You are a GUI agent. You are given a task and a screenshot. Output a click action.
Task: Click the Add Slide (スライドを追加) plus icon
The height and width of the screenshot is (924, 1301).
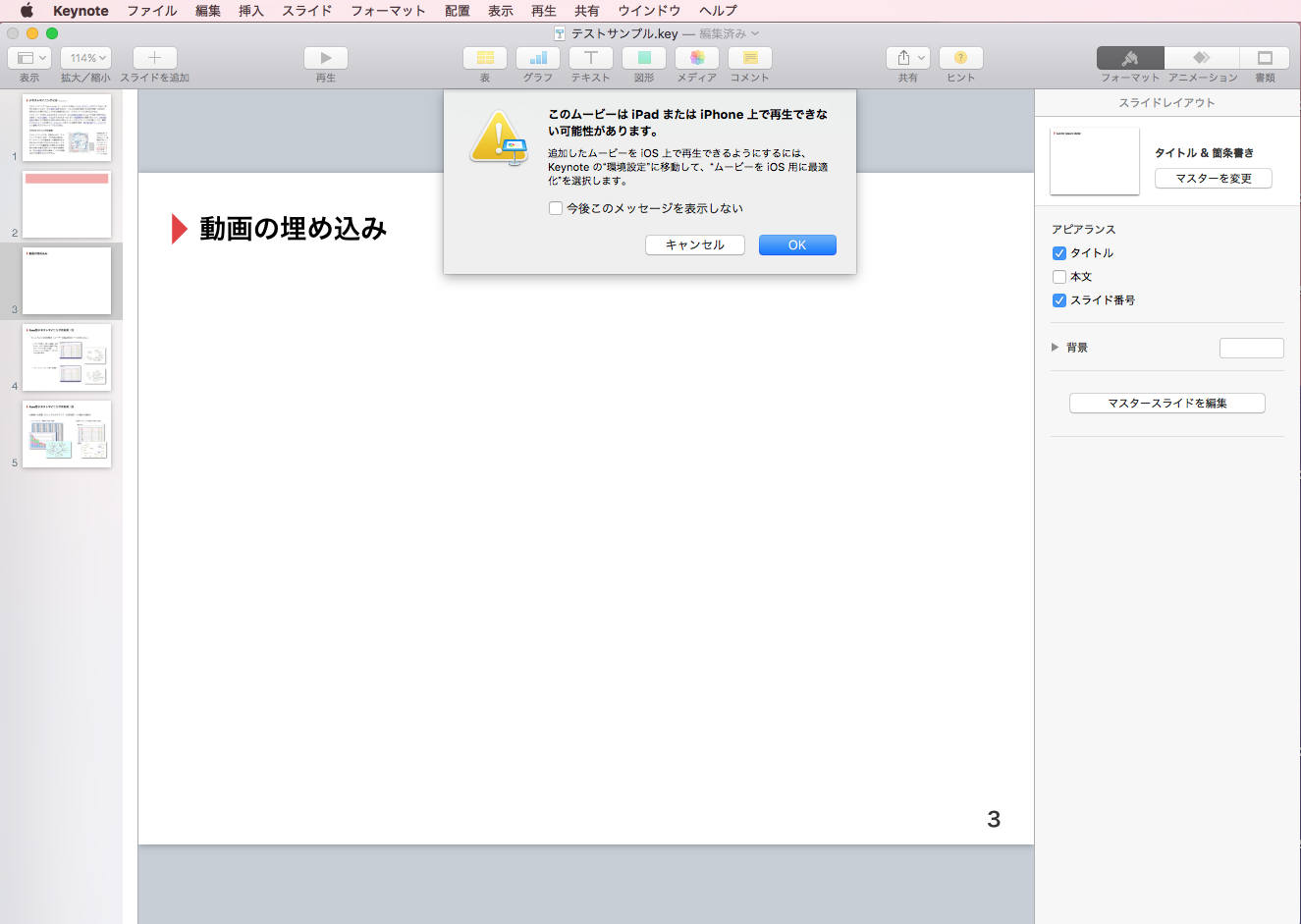click(x=155, y=59)
